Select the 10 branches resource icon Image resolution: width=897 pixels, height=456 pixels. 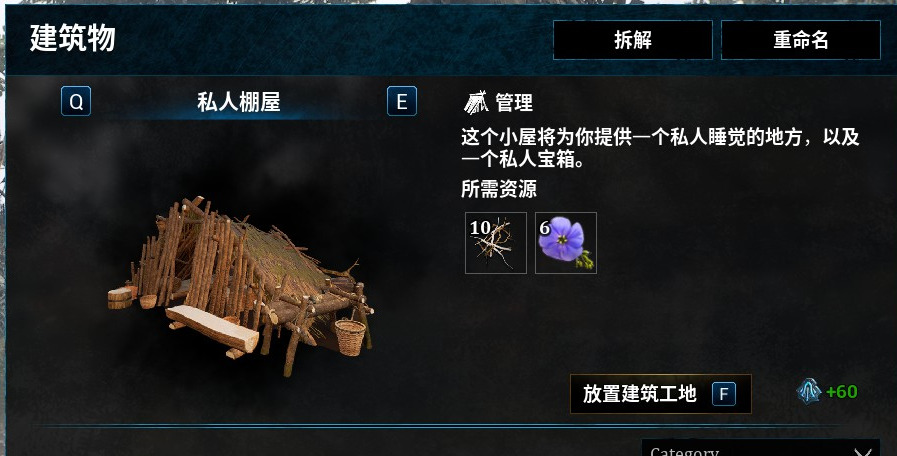(x=496, y=243)
